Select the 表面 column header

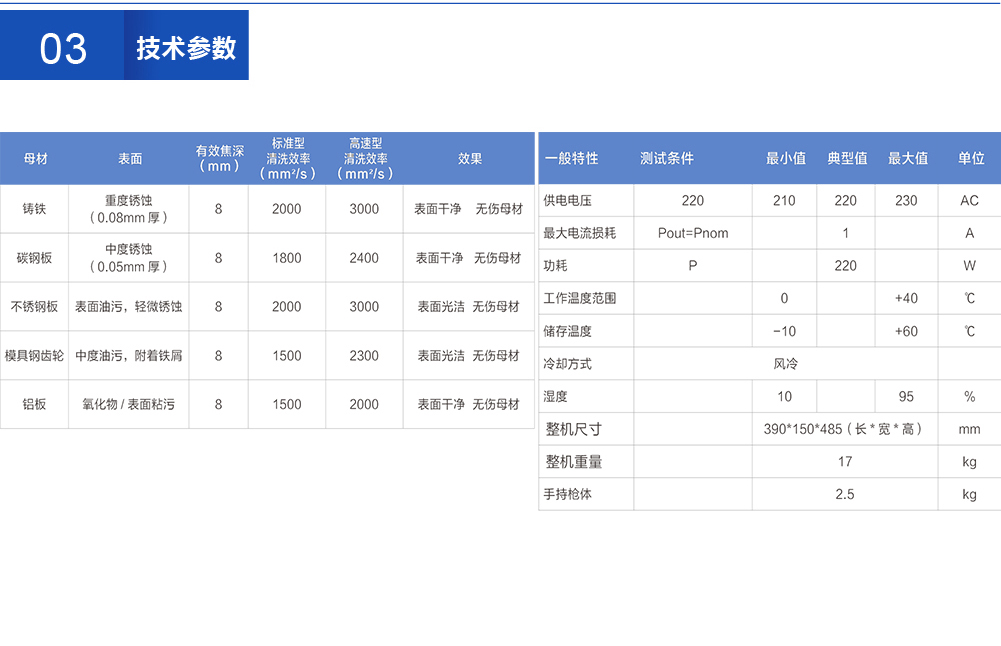(x=130, y=159)
